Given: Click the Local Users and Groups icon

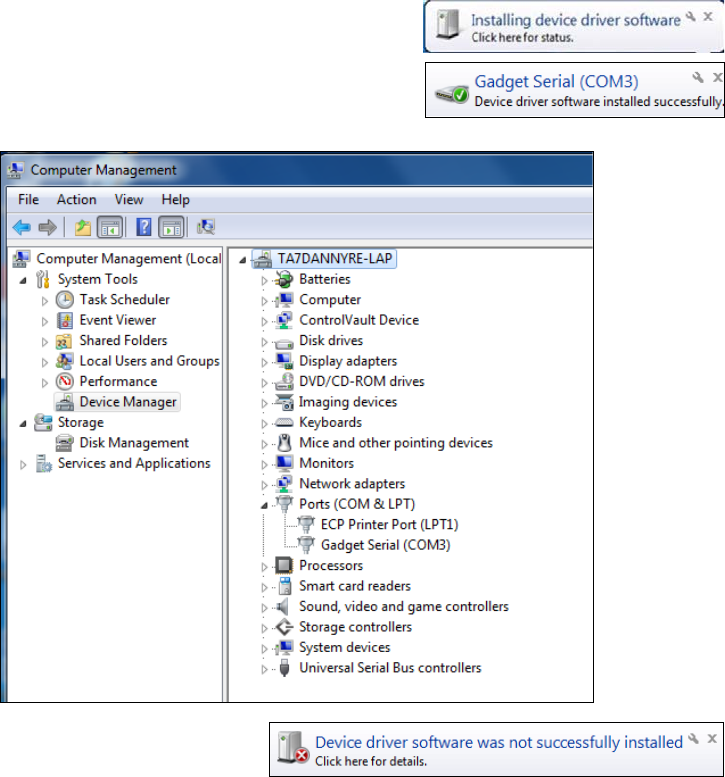Looking at the screenshot, I should tap(64, 361).
